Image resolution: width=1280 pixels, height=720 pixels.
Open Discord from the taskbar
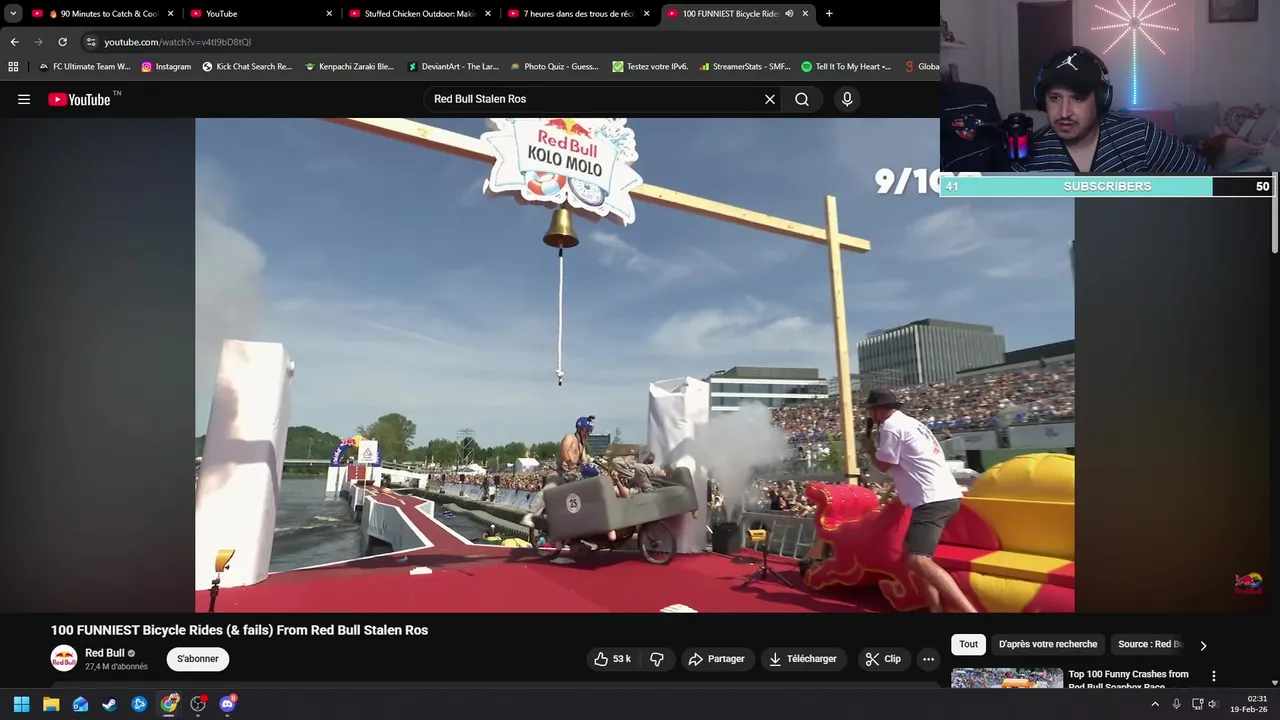coord(228,704)
